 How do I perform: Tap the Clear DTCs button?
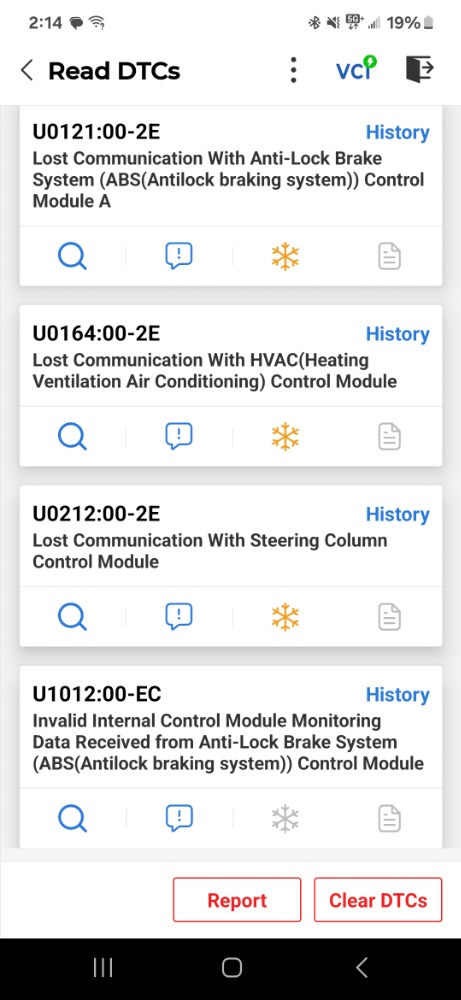pyautogui.click(x=378, y=900)
